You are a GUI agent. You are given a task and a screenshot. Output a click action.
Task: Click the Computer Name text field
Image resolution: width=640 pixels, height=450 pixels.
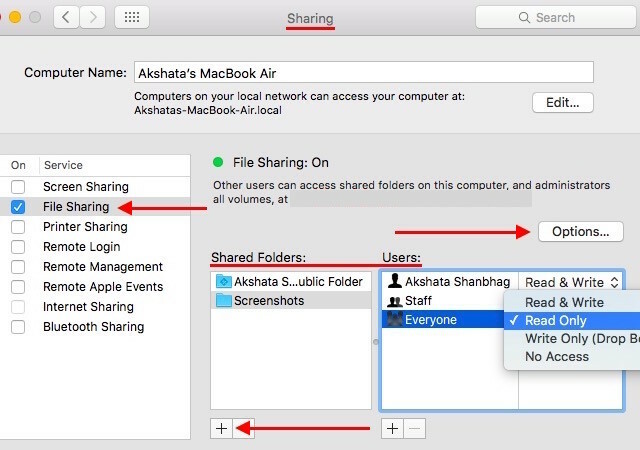[363, 73]
